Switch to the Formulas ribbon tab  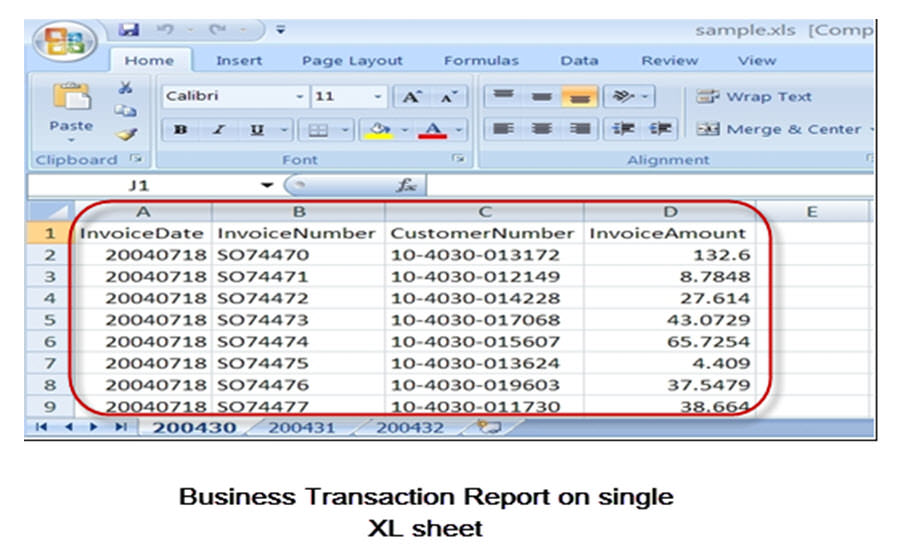(x=481, y=61)
